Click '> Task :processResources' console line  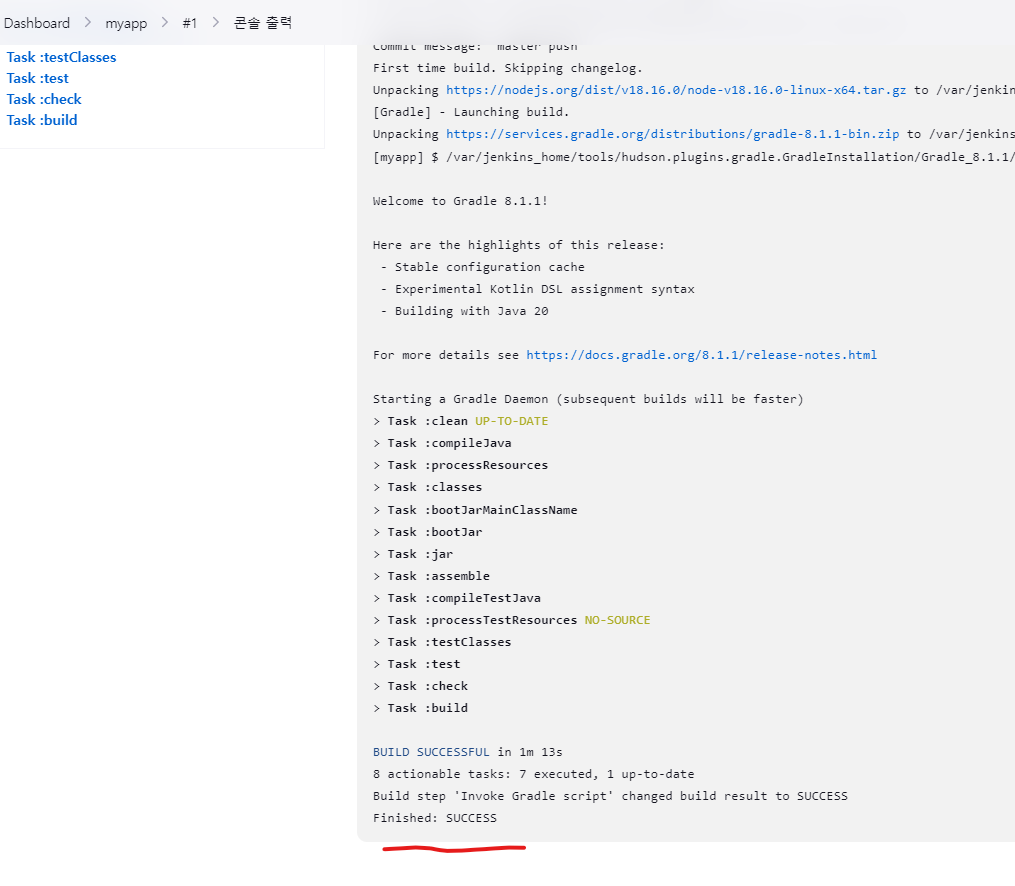460,465
